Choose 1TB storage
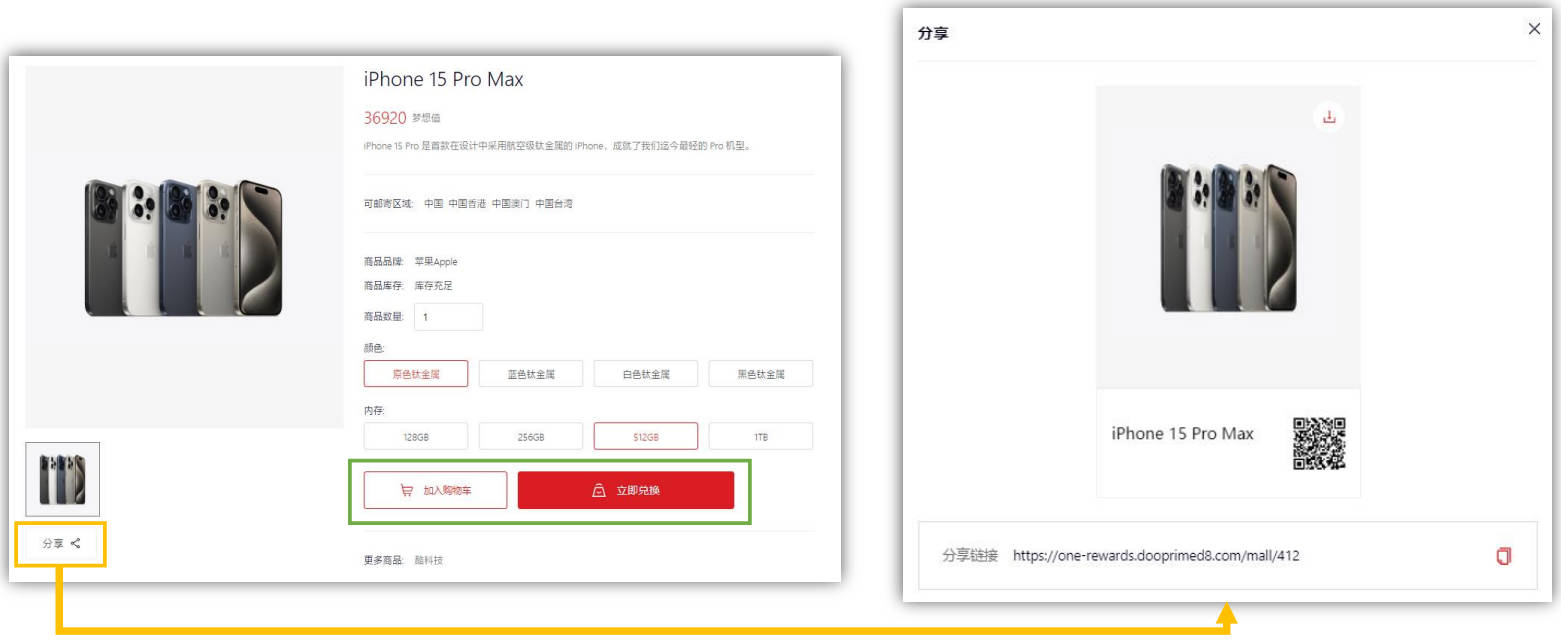Screen dimensions: 1561x640 761,437
